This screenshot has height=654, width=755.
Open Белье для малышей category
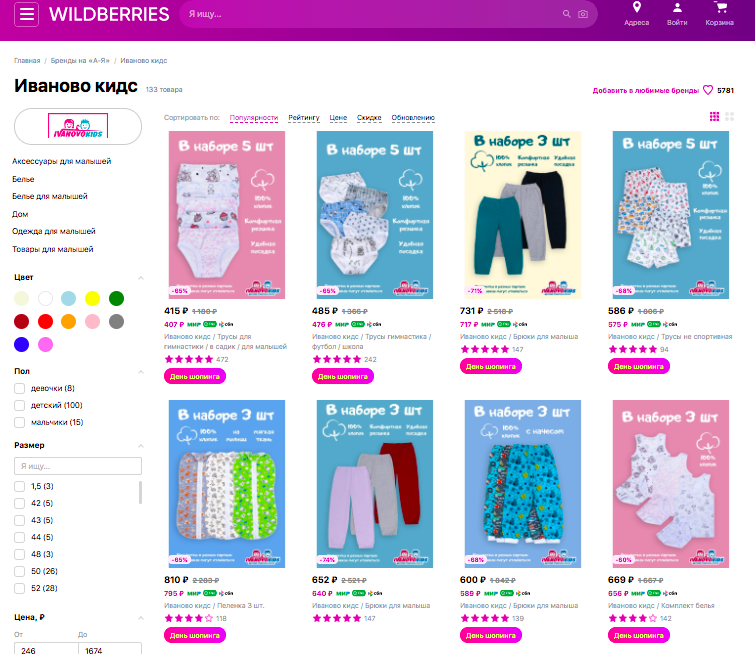[50, 196]
